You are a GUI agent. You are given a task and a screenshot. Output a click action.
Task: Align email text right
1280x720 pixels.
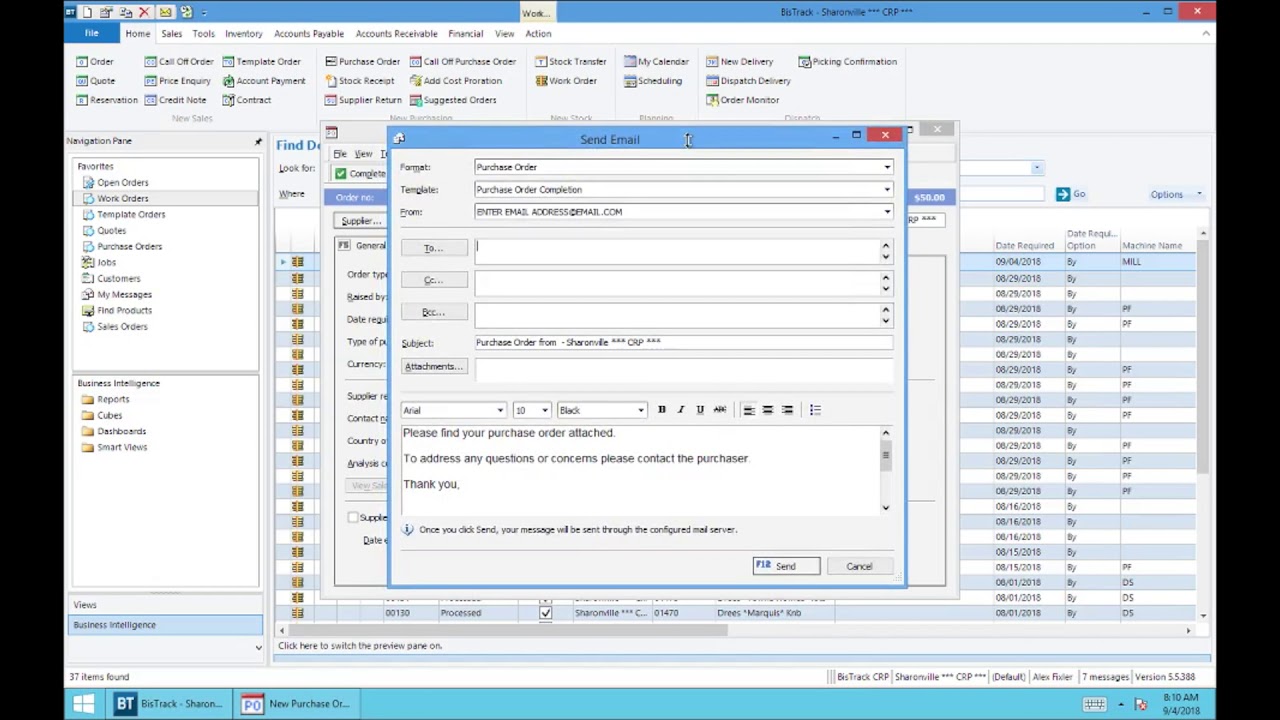(787, 410)
